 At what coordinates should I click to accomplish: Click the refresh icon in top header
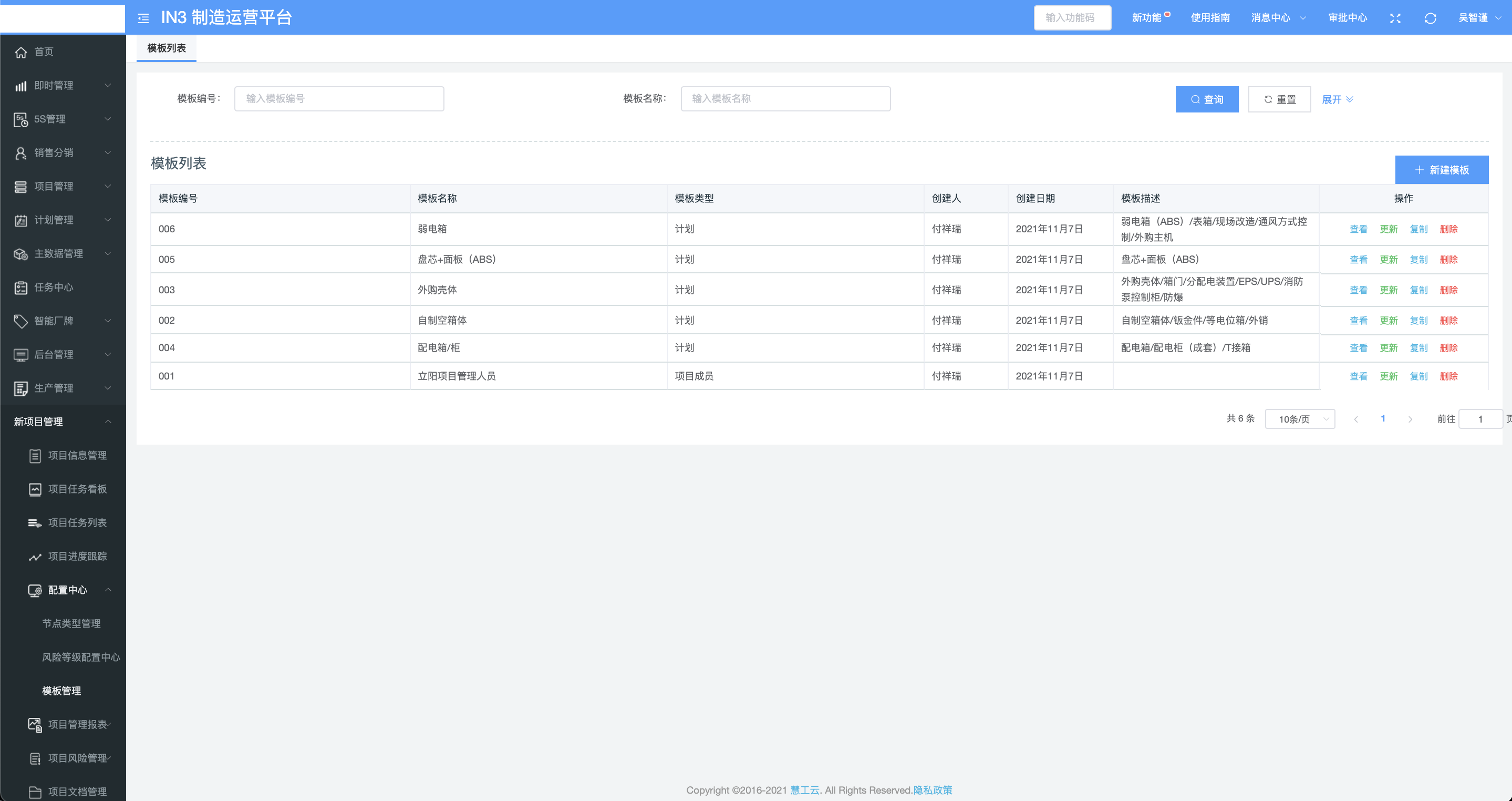click(x=1430, y=18)
